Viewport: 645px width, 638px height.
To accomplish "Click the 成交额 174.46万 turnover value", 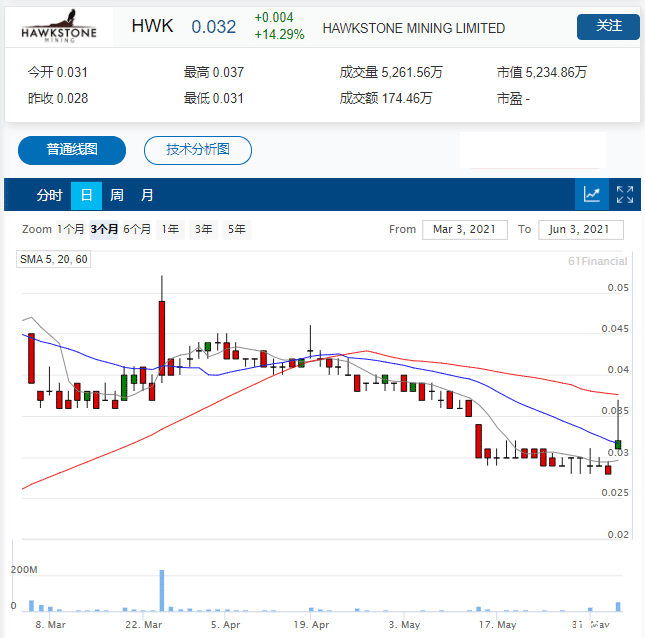I will pyautogui.click(x=386, y=98).
